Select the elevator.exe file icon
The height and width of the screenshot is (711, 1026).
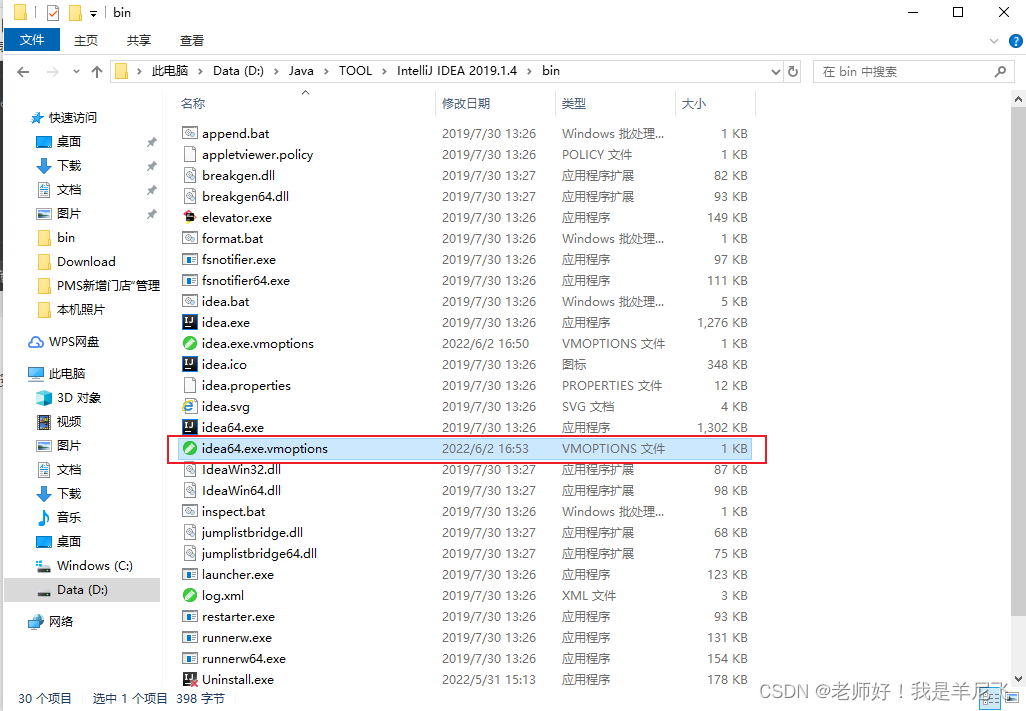190,217
